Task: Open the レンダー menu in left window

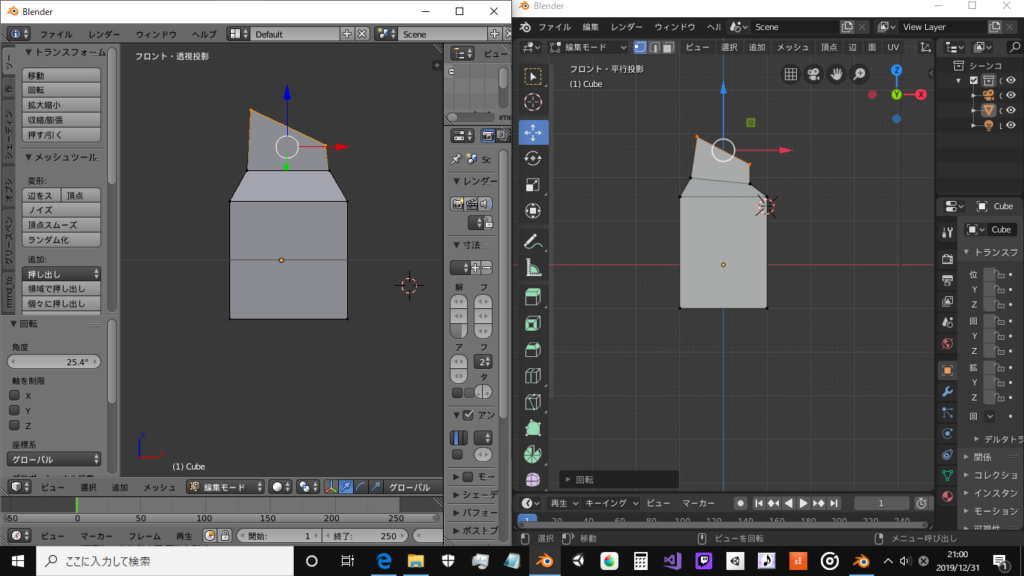Action: pyautogui.click(x=103, y=34)
